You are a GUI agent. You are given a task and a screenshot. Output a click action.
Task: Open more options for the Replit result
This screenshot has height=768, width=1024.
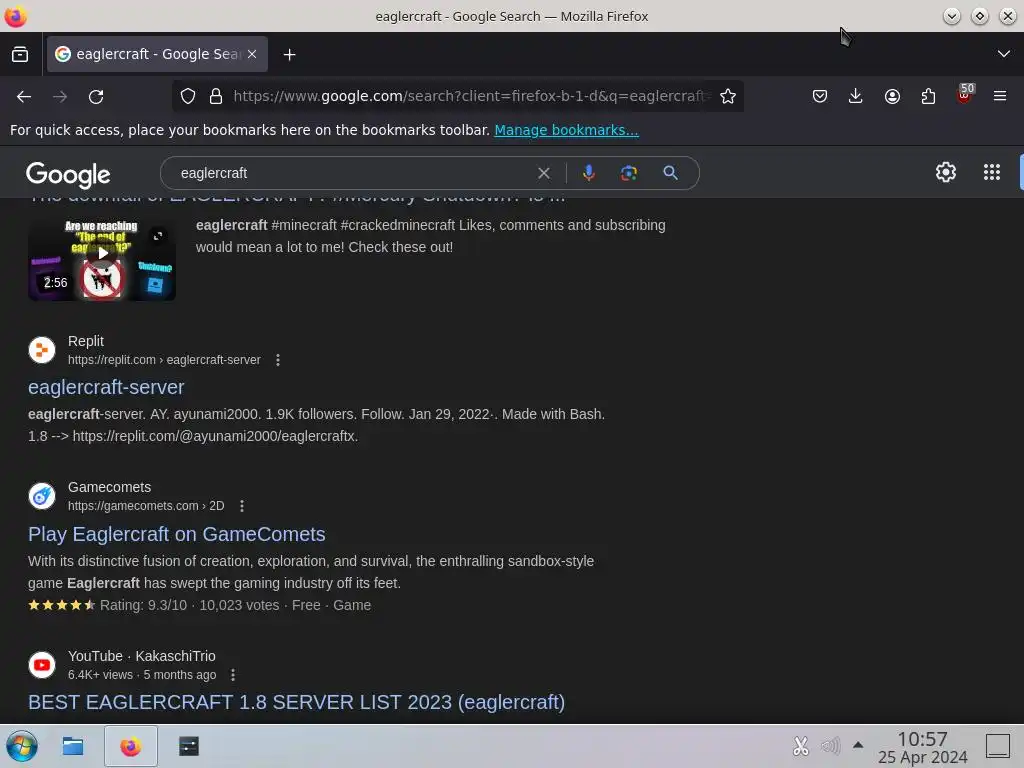point(278,360)
